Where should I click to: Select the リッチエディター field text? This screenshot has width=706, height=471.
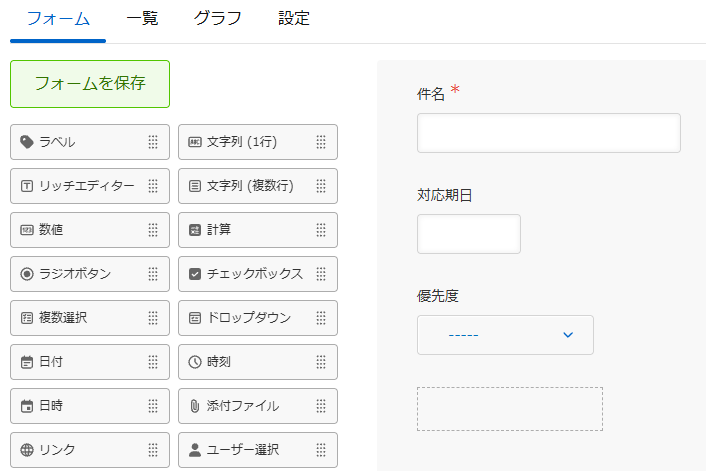(x=86, y=186)
